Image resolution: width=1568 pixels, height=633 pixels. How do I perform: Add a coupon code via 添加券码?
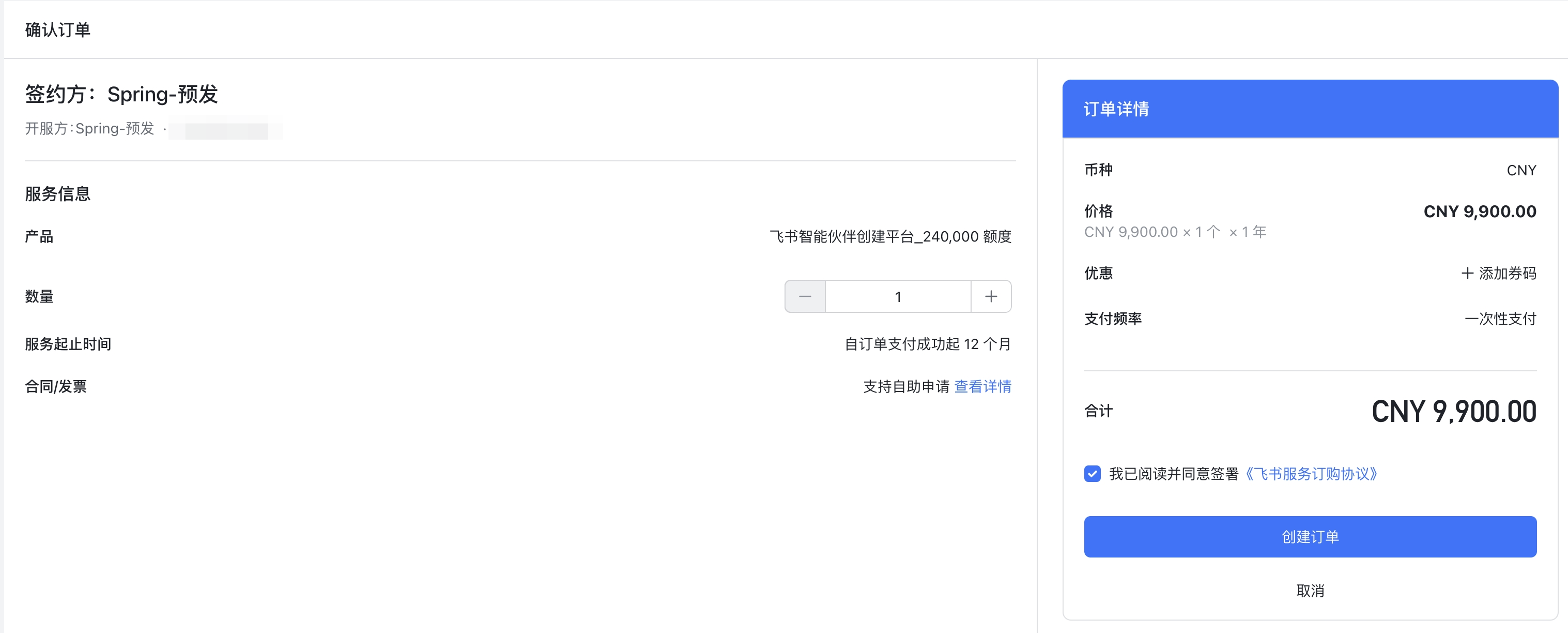[1499, 273]
